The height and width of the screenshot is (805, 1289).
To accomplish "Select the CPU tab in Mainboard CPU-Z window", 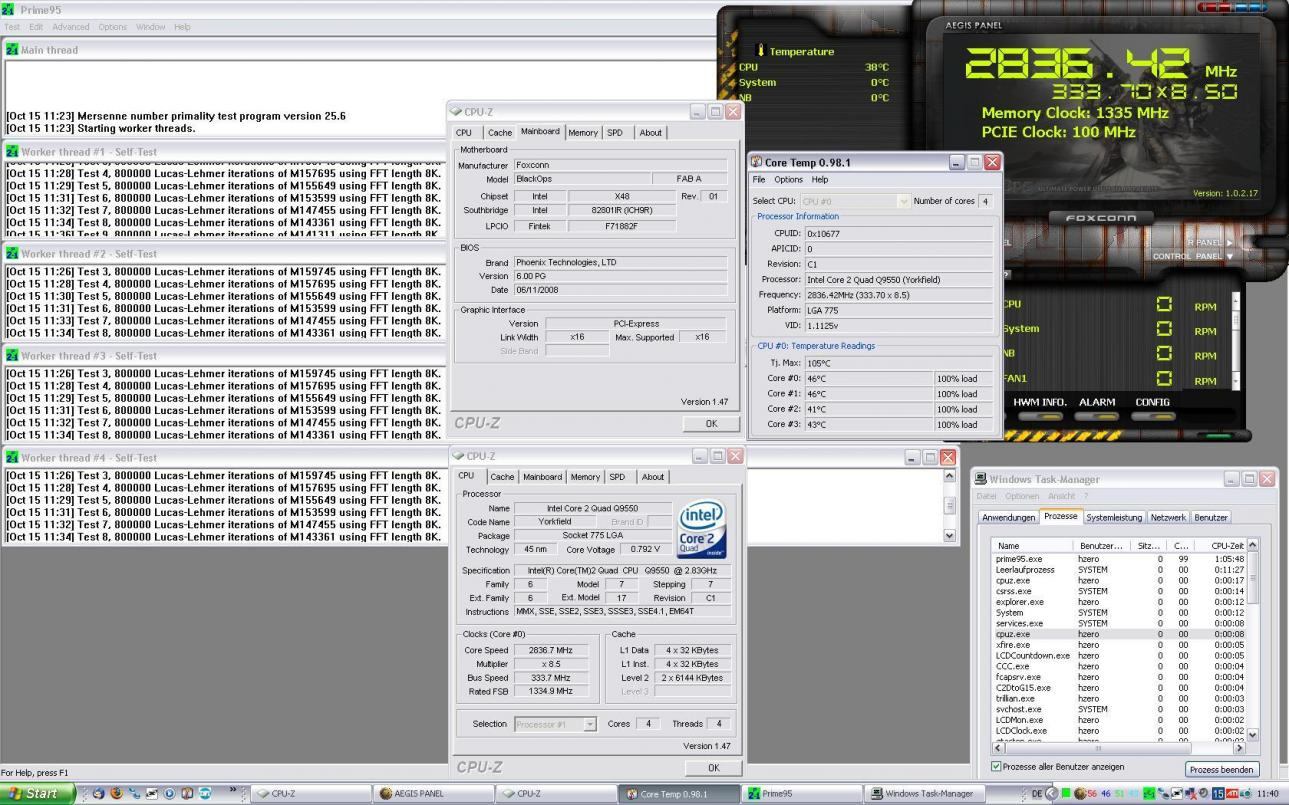I will point(464,132).
